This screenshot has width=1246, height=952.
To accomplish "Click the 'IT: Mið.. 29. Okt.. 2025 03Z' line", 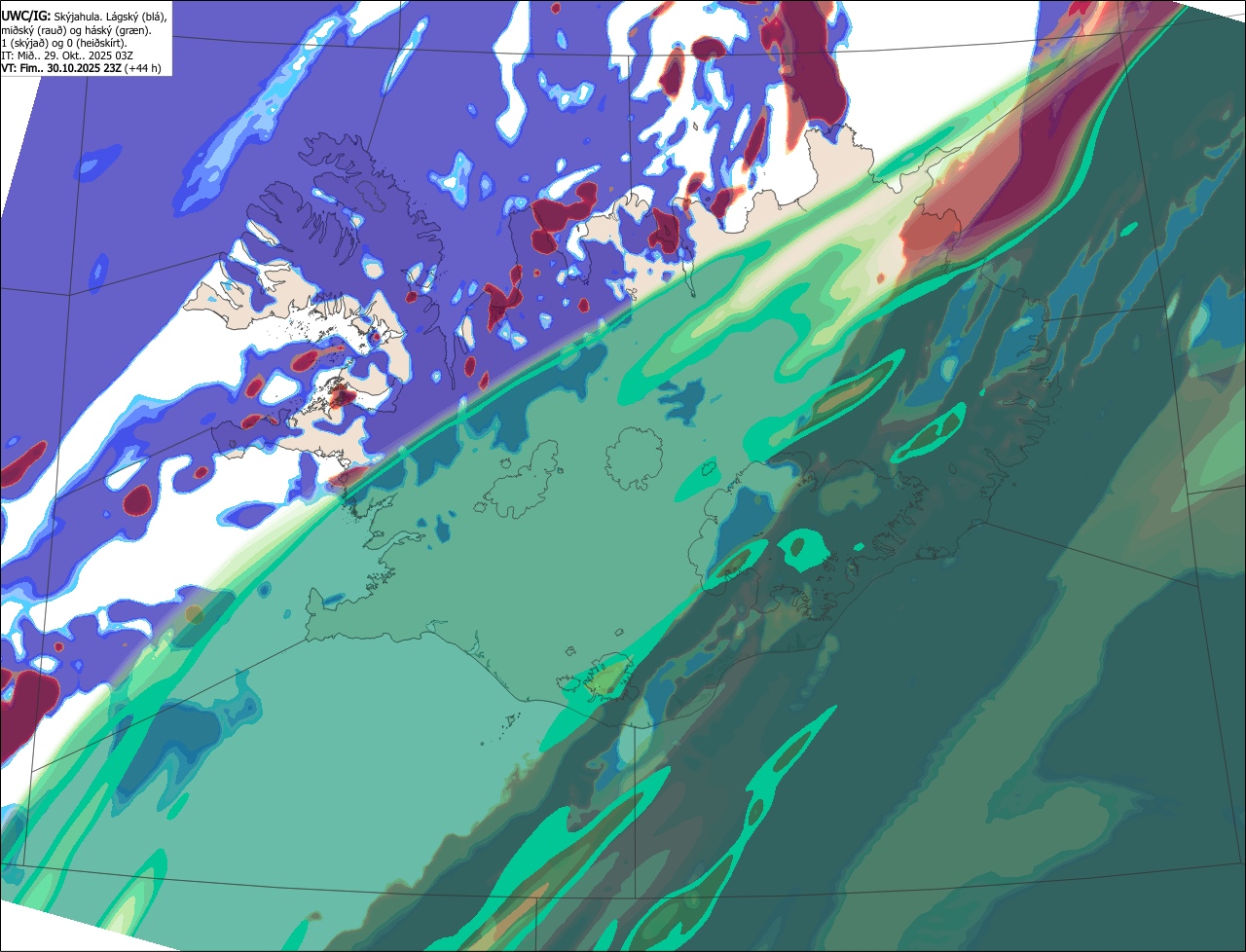I will pos(67,55).
